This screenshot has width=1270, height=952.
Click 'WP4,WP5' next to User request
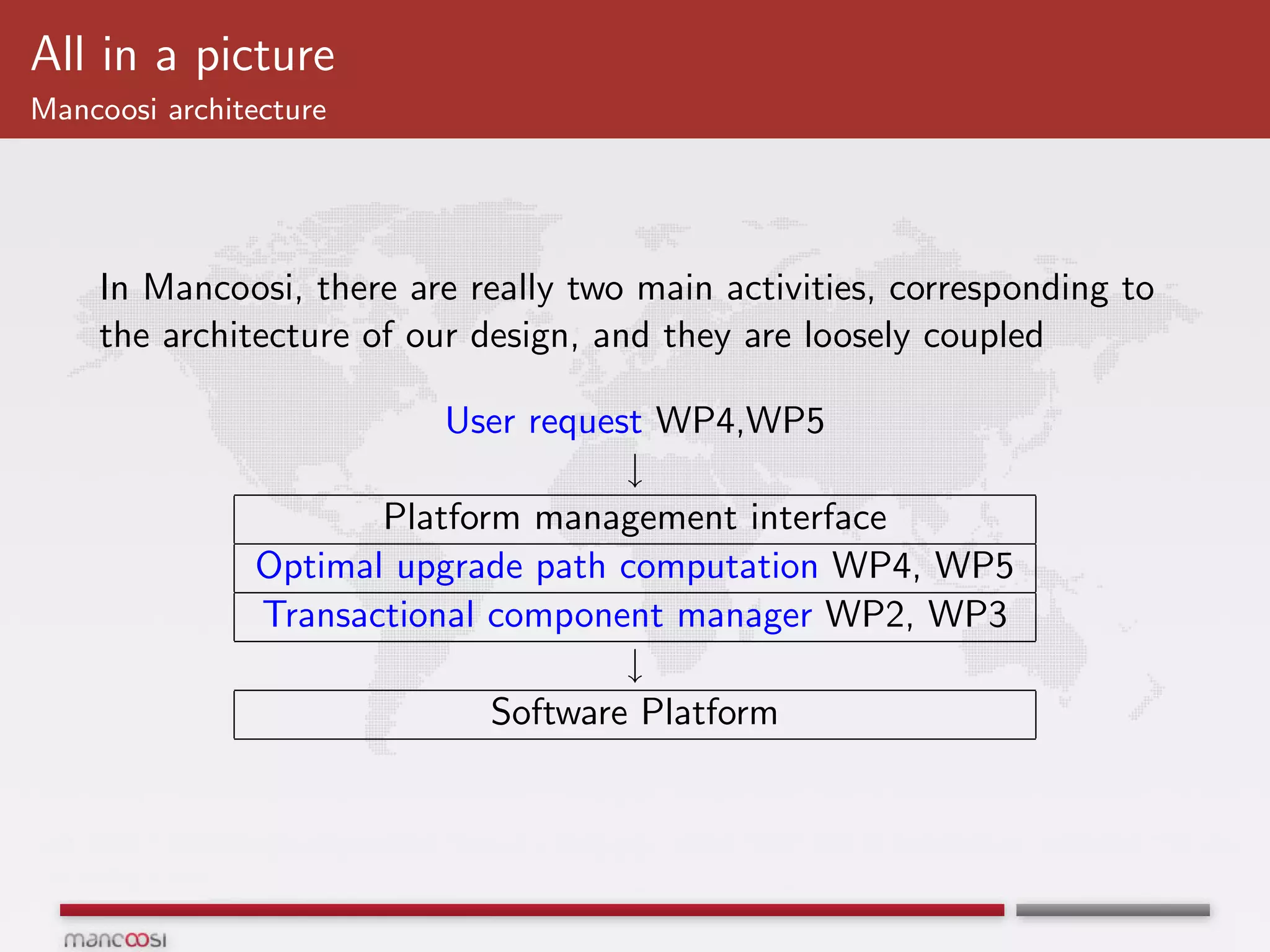tap(740, 420)
